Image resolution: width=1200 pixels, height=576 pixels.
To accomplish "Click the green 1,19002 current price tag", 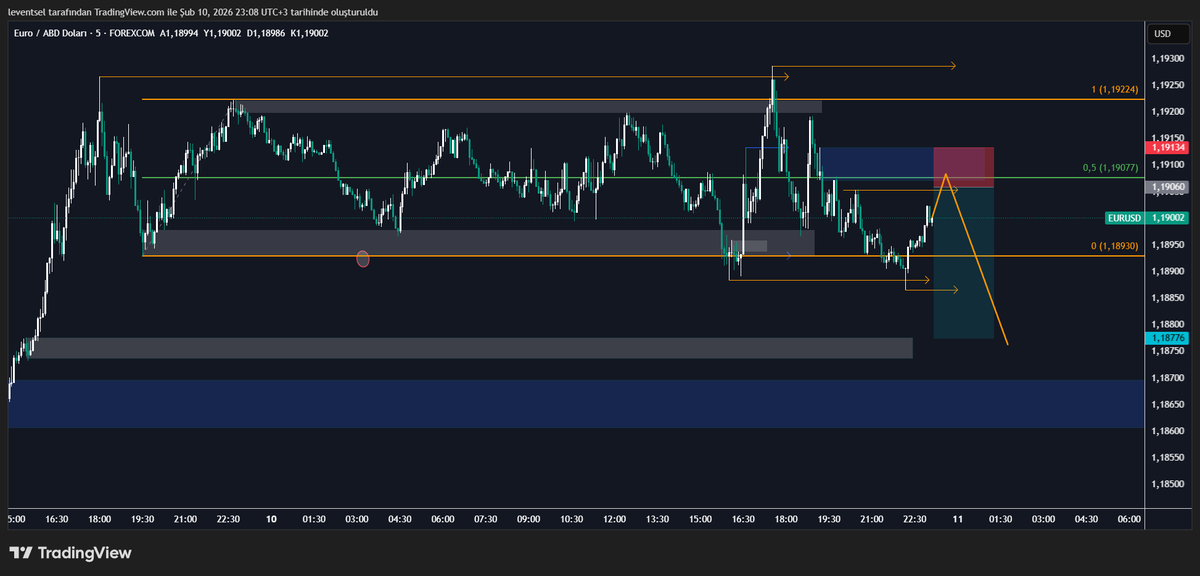I will pos(1168,217).
